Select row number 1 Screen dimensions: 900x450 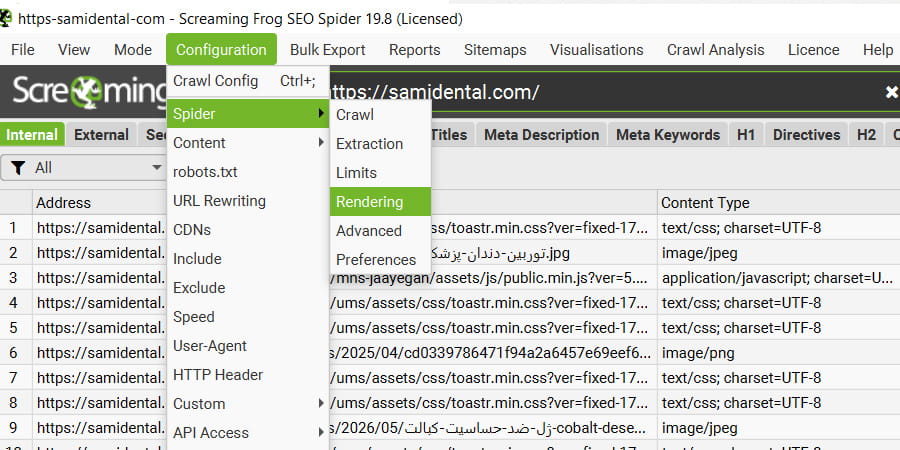click(13, 228)
